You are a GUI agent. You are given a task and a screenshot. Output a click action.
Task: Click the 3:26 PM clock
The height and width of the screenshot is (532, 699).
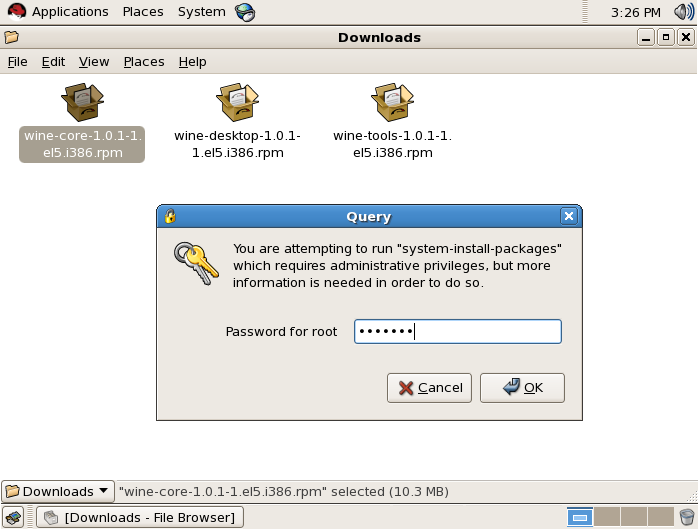click(x=636, y=12)
